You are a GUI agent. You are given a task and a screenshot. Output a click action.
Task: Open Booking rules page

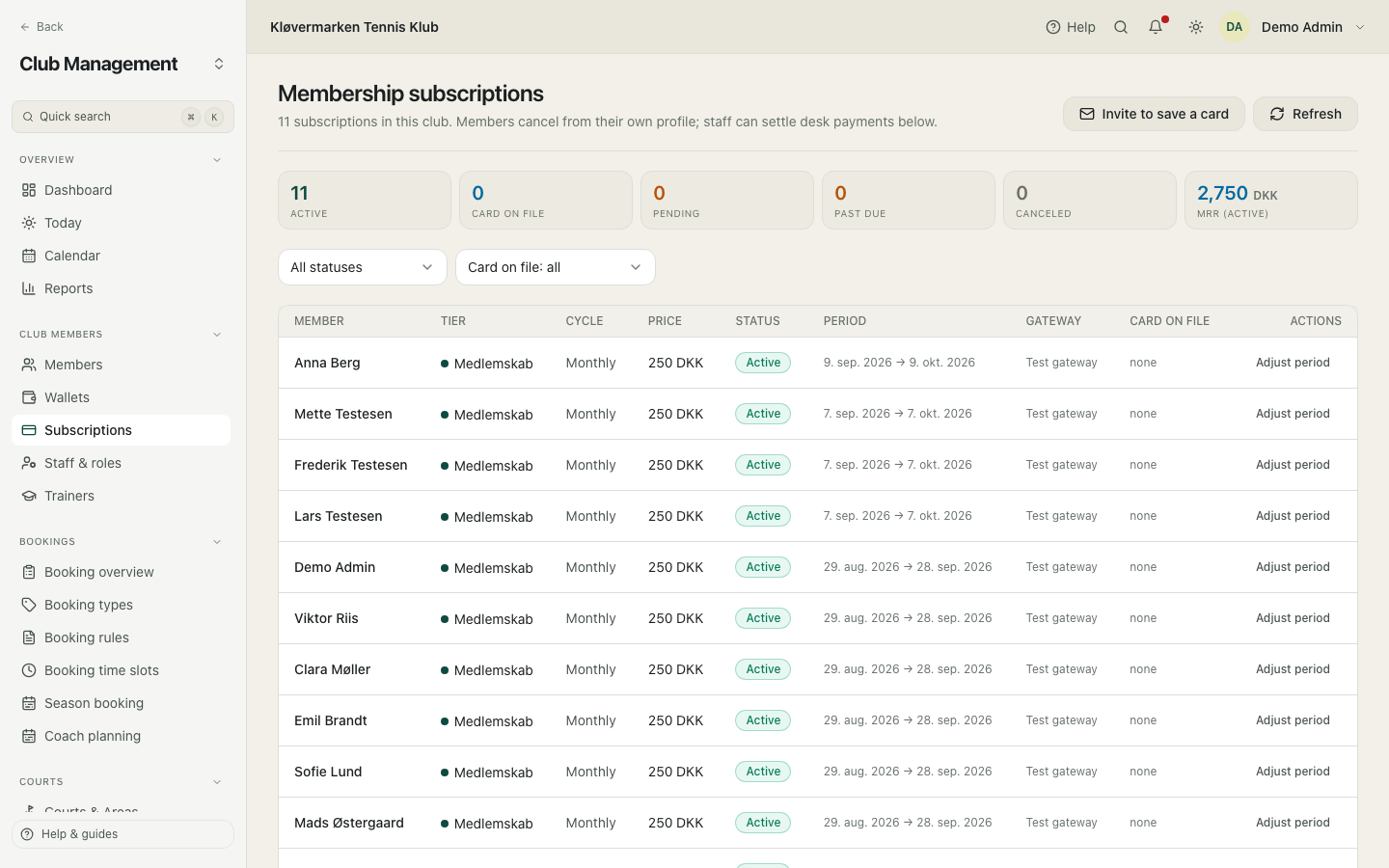point(121,637)
